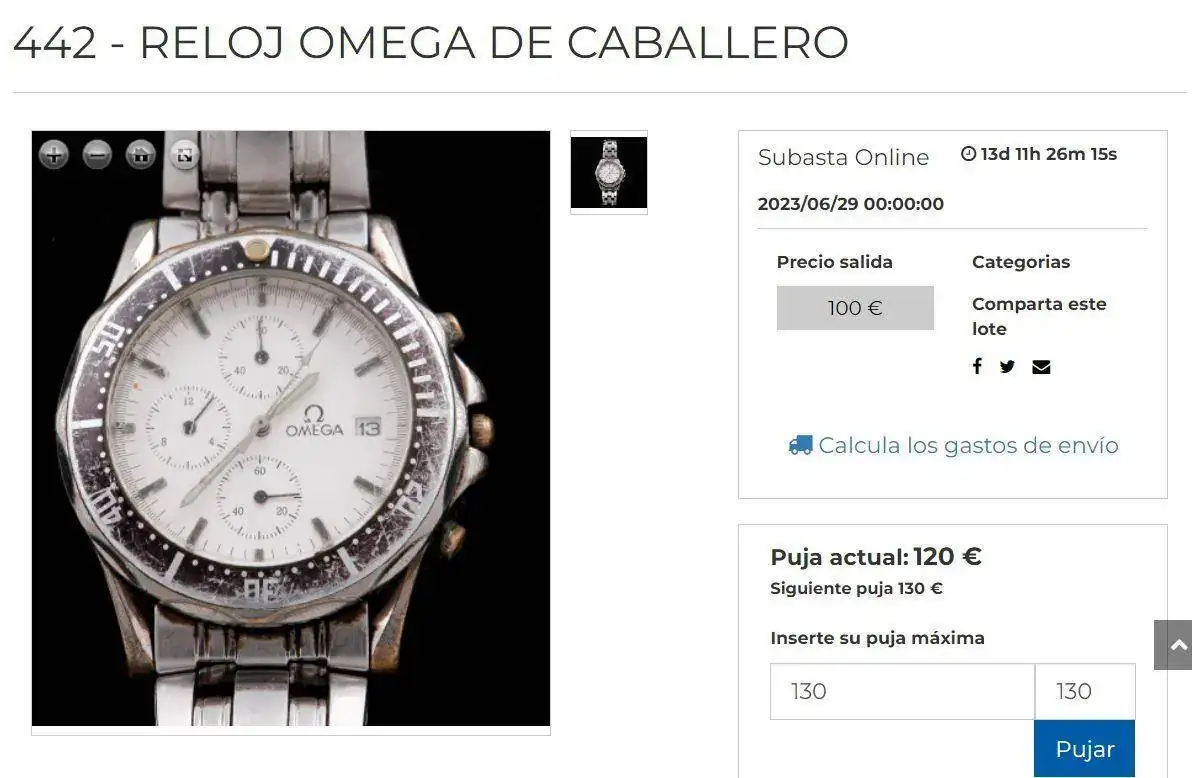Click the Pujar bid button
This screenshot has width=1192, height=778.
pyautogui.click(x=1084, y=748)
